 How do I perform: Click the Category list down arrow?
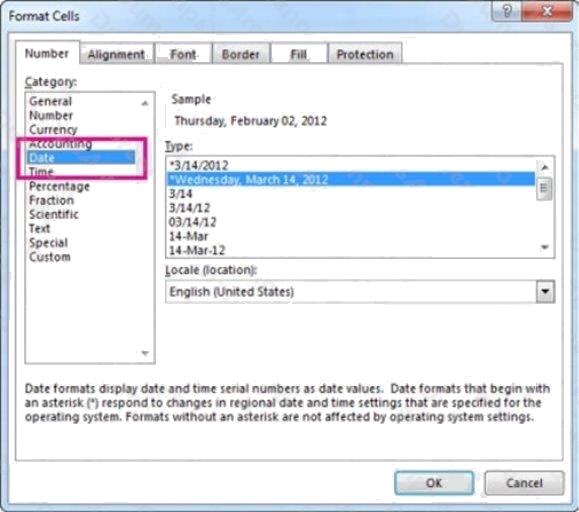145,353
